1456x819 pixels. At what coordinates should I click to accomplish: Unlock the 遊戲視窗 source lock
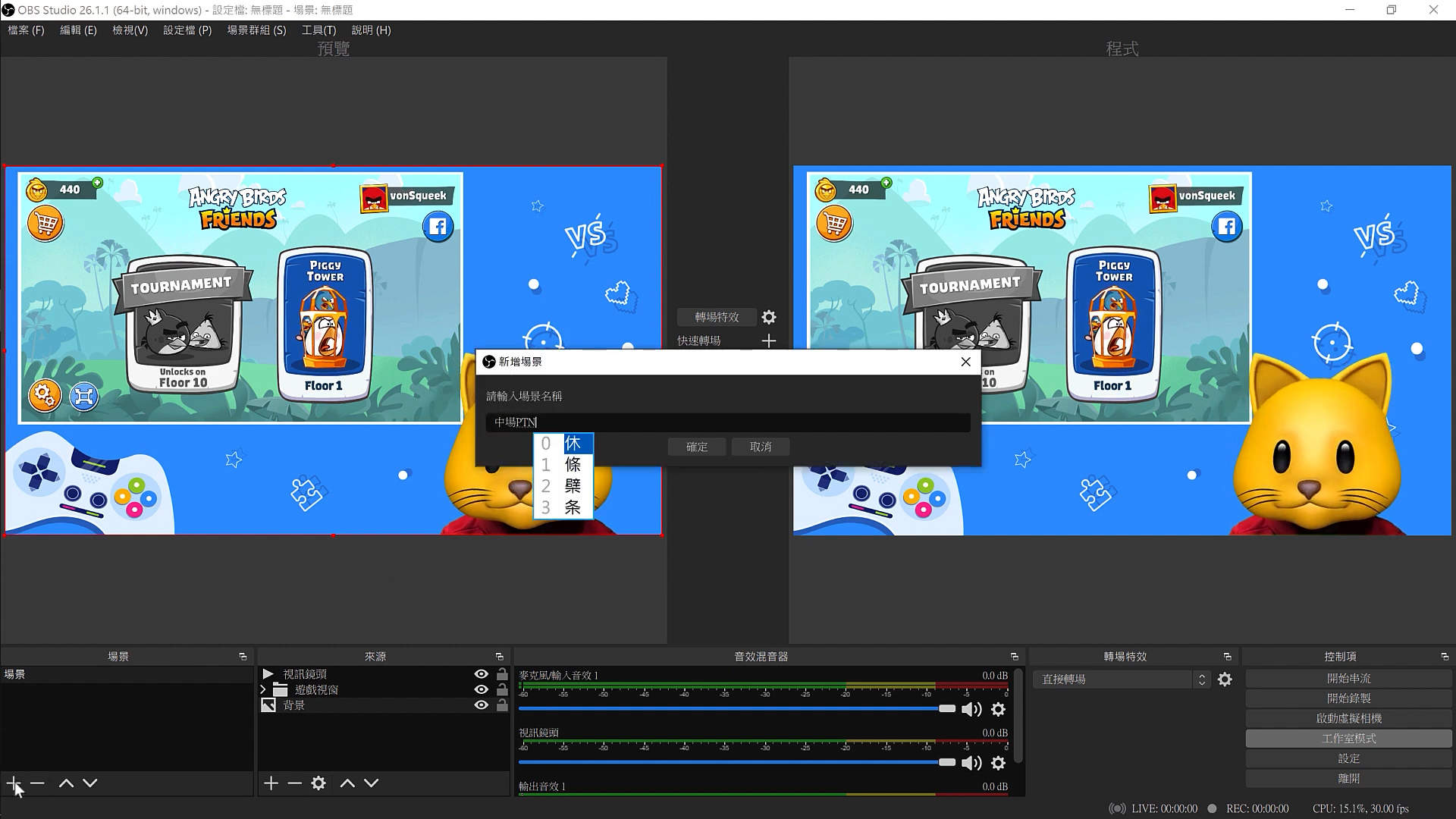coord(502,689)
